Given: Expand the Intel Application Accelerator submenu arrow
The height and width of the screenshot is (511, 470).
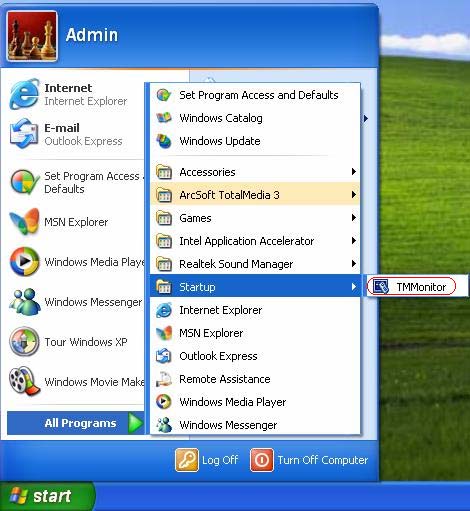Looking at the screenshot, I should point(354,241).
